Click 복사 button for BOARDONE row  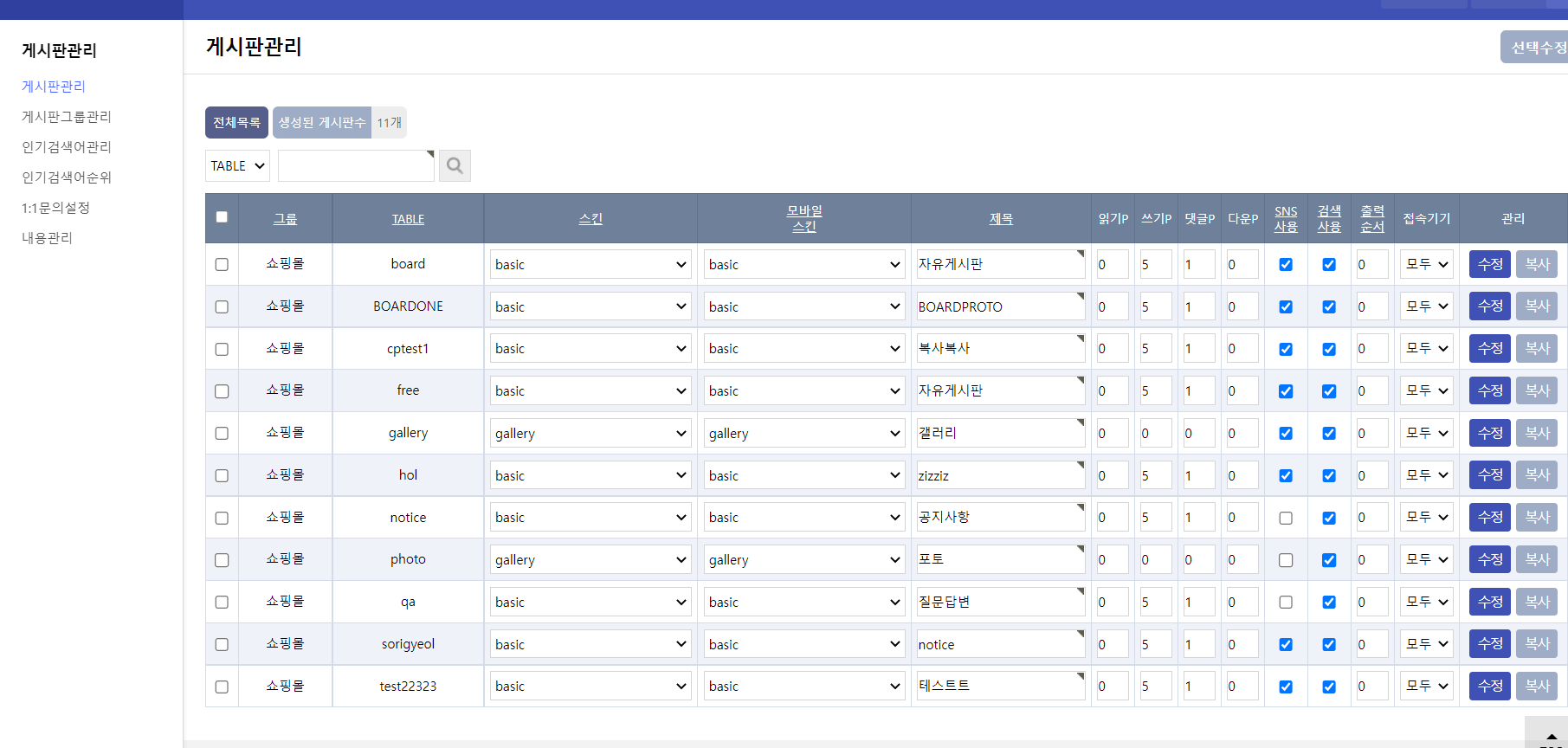(1537, 306)
